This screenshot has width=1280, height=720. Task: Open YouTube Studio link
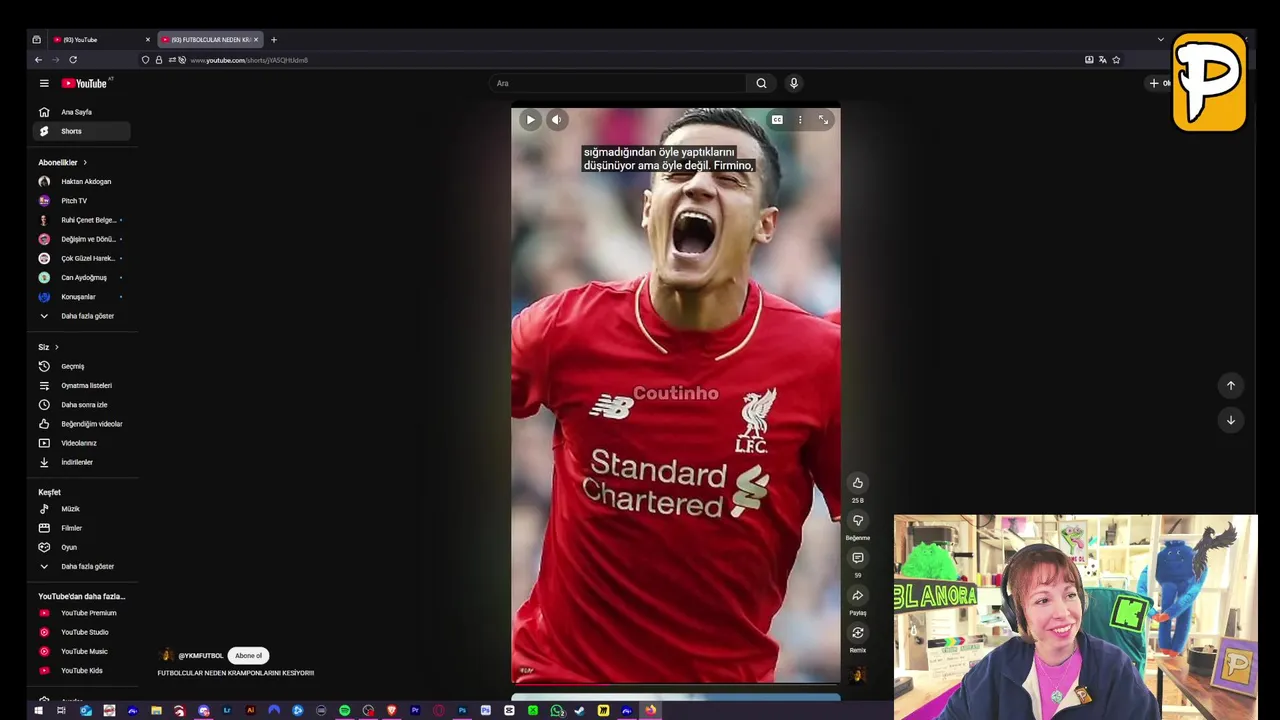83,632
